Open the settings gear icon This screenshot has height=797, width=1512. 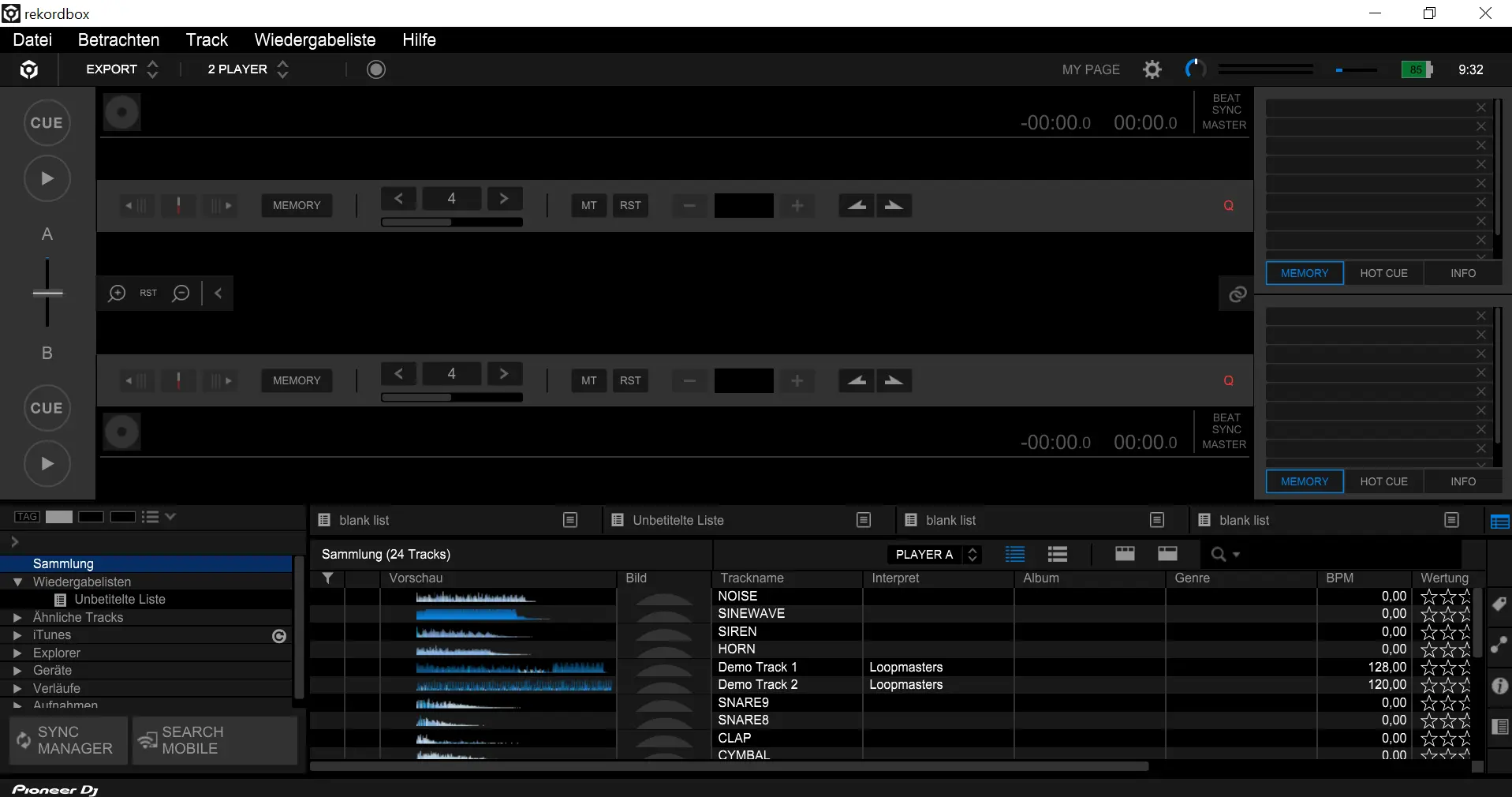tap(1152, 69)
